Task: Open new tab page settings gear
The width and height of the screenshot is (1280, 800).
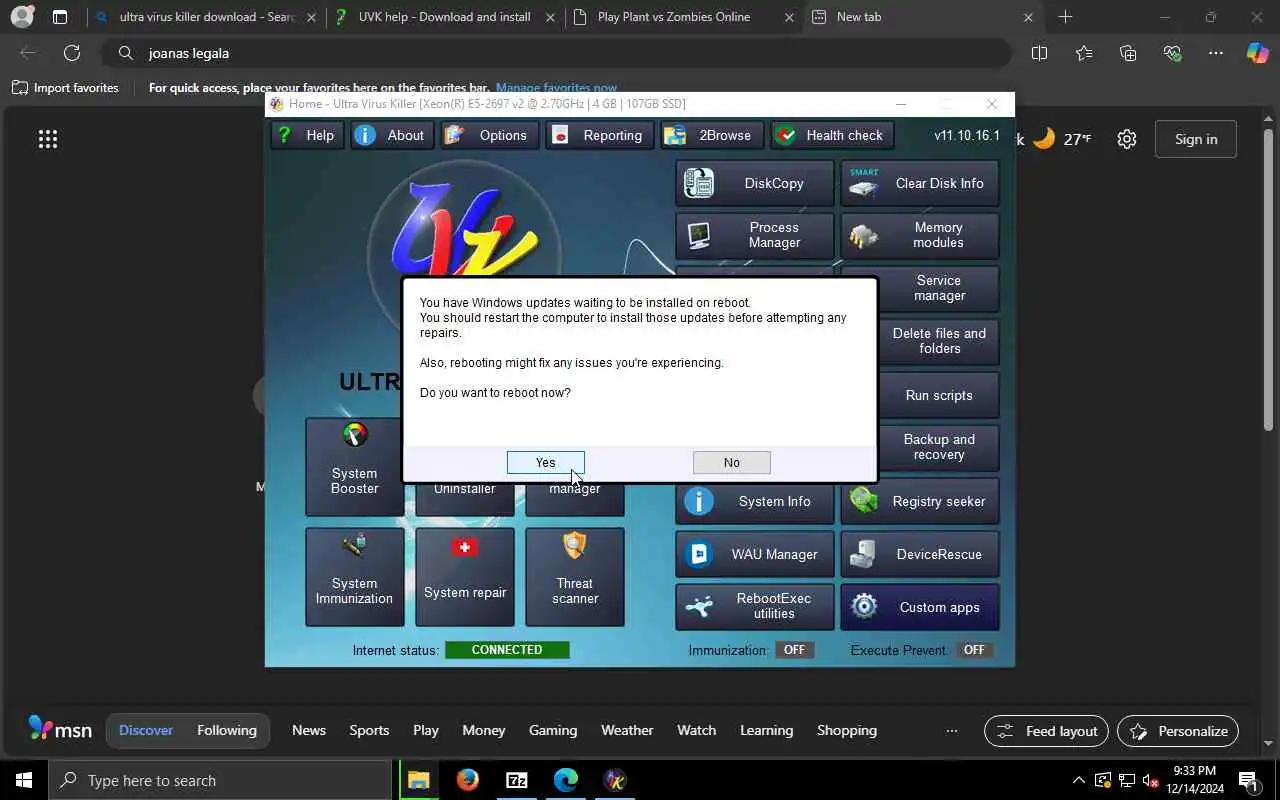Action: [1127, 139]
